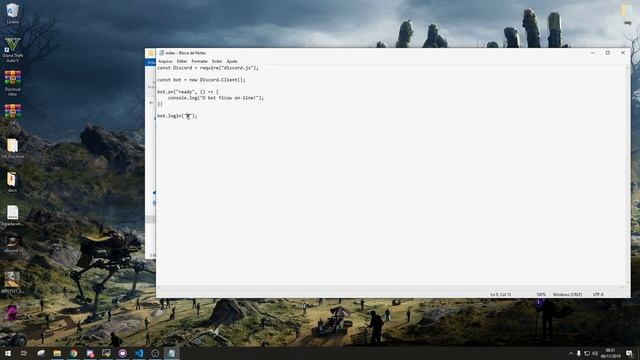
Task: Open the circular white outline taskbar app
Action: point(155,353)
